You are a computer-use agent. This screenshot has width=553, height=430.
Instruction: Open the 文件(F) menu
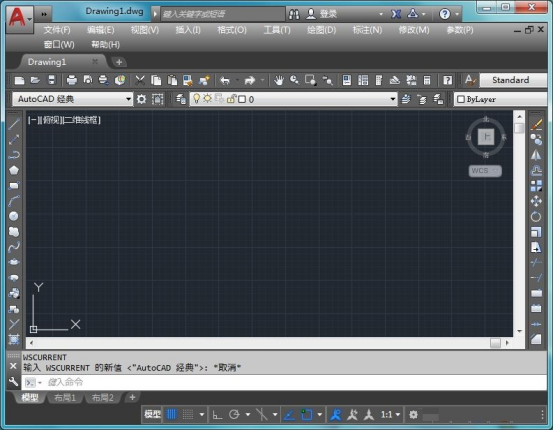point(57,30)
